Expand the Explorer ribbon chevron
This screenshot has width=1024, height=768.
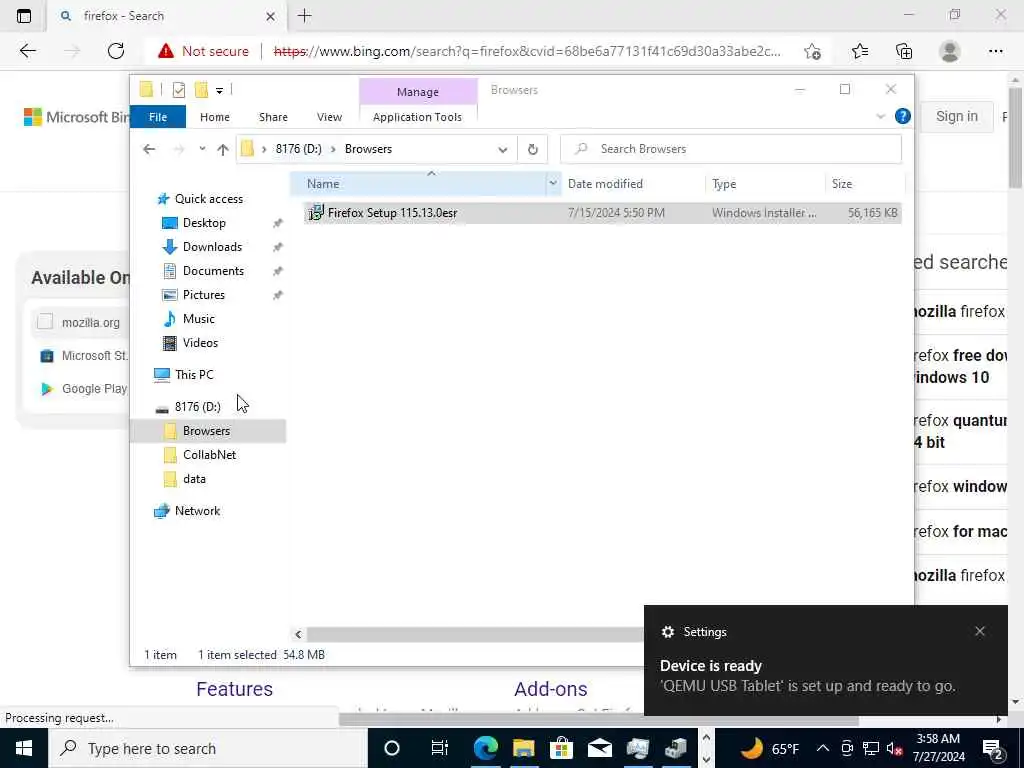(x=880, y=117)
